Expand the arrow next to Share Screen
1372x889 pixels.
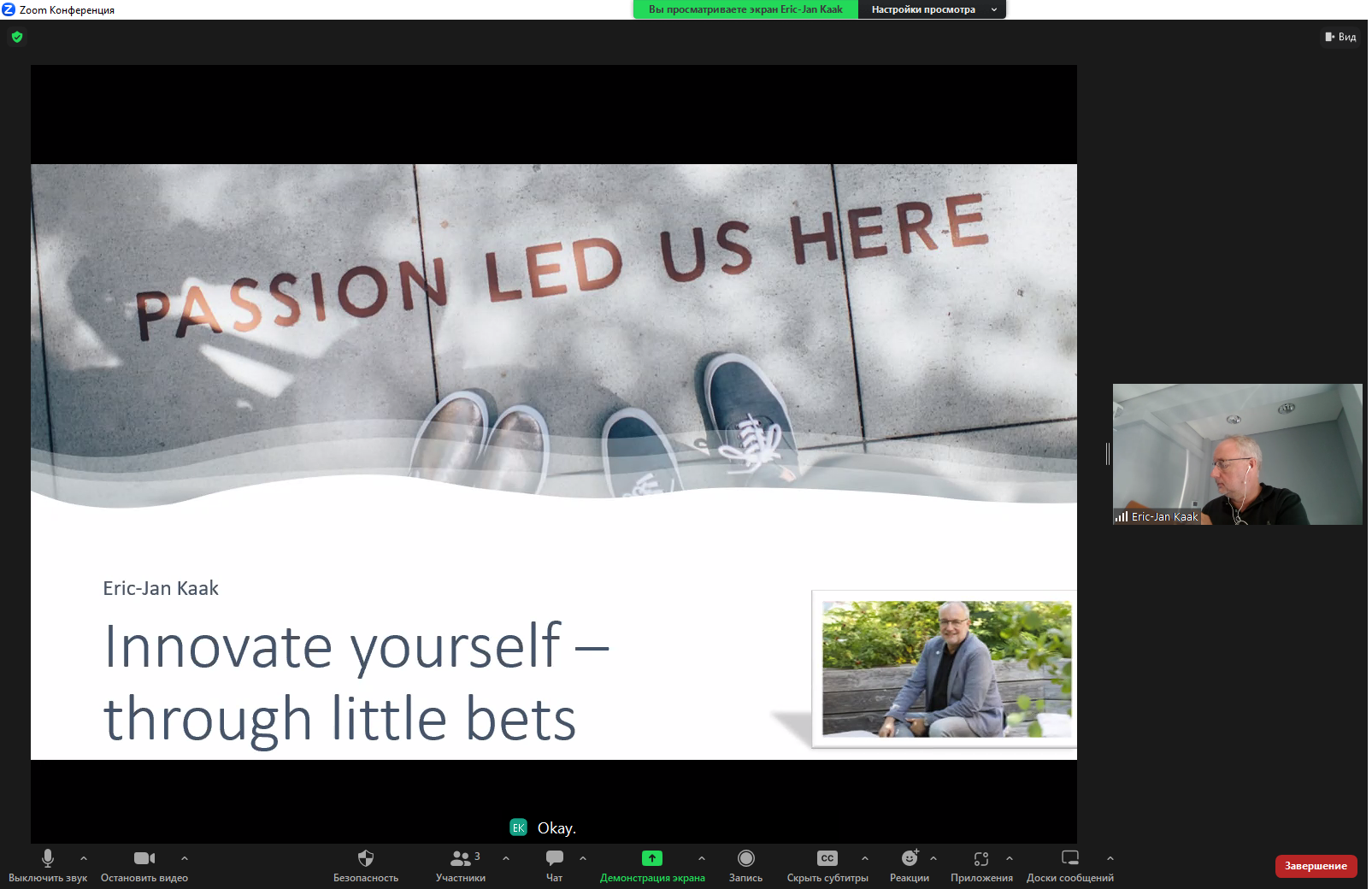tap(702, 858)
